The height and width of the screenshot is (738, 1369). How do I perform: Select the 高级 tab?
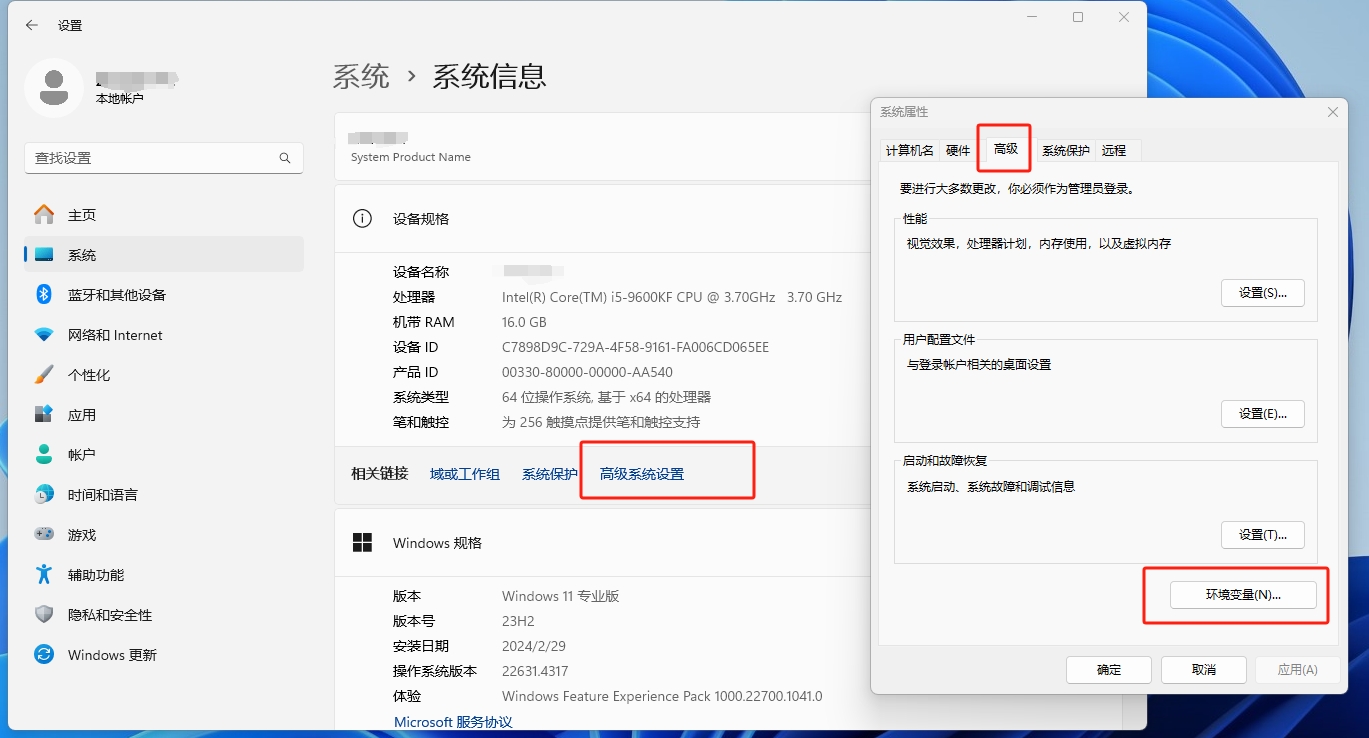(x=1005, y=149)
